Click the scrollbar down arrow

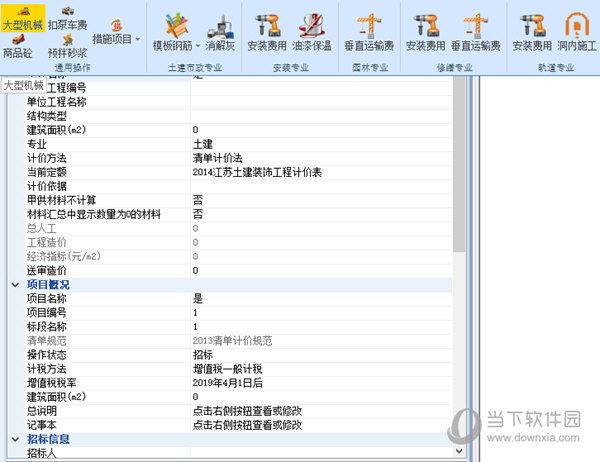(x=459, y=451)
